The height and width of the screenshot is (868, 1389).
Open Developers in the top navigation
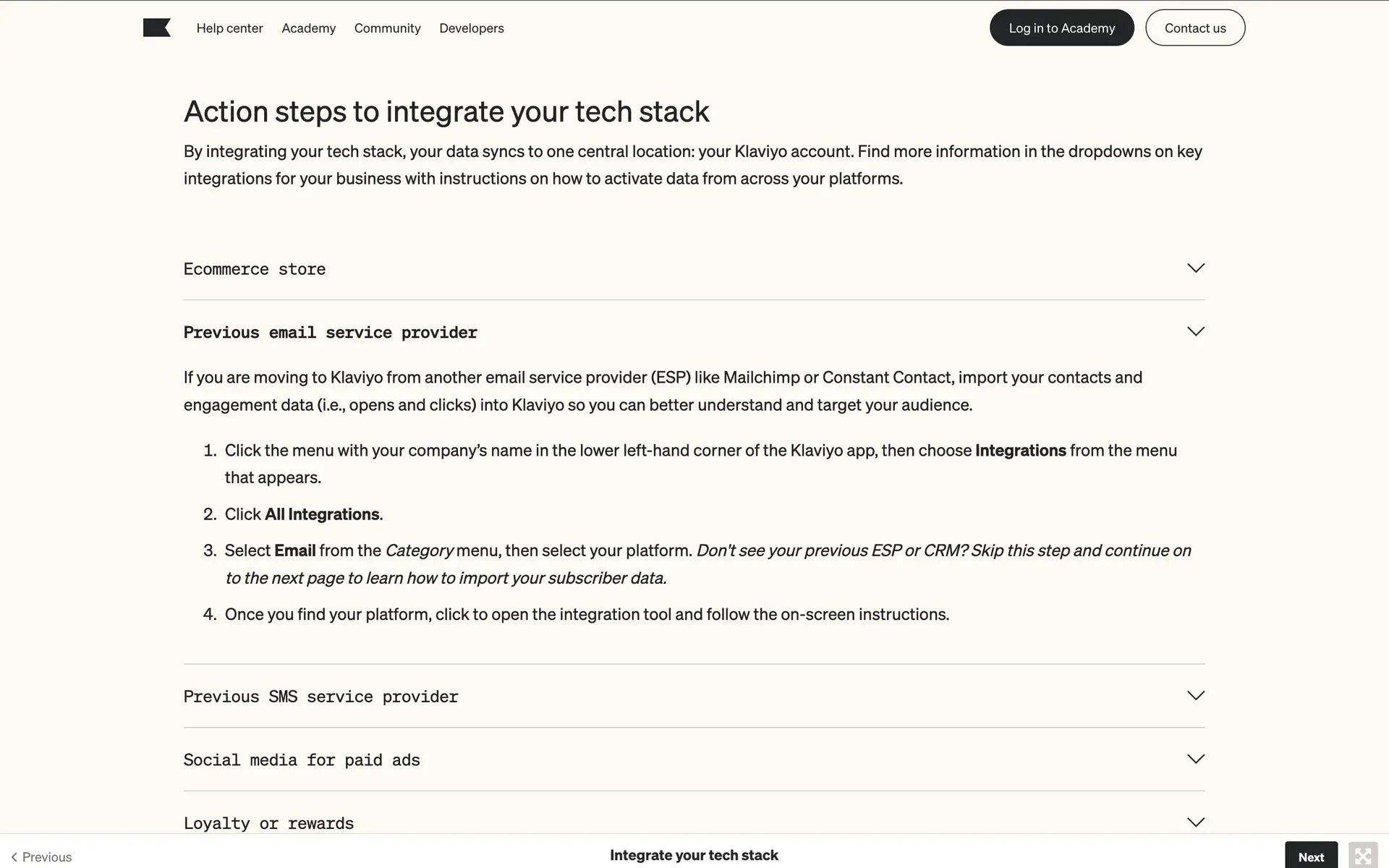(471, 28)
